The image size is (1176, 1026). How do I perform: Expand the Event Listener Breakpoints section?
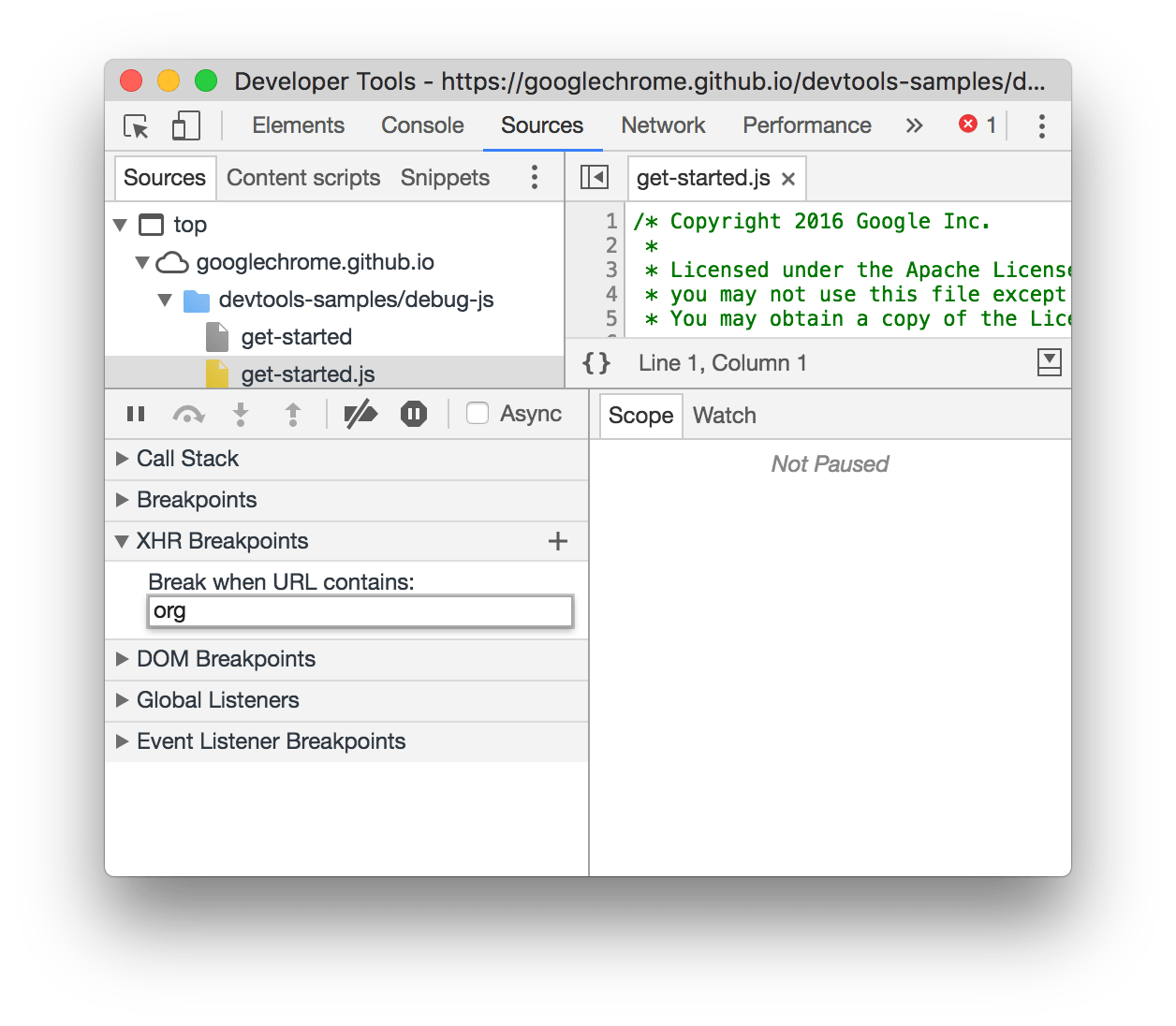click(x=271, y=741)
